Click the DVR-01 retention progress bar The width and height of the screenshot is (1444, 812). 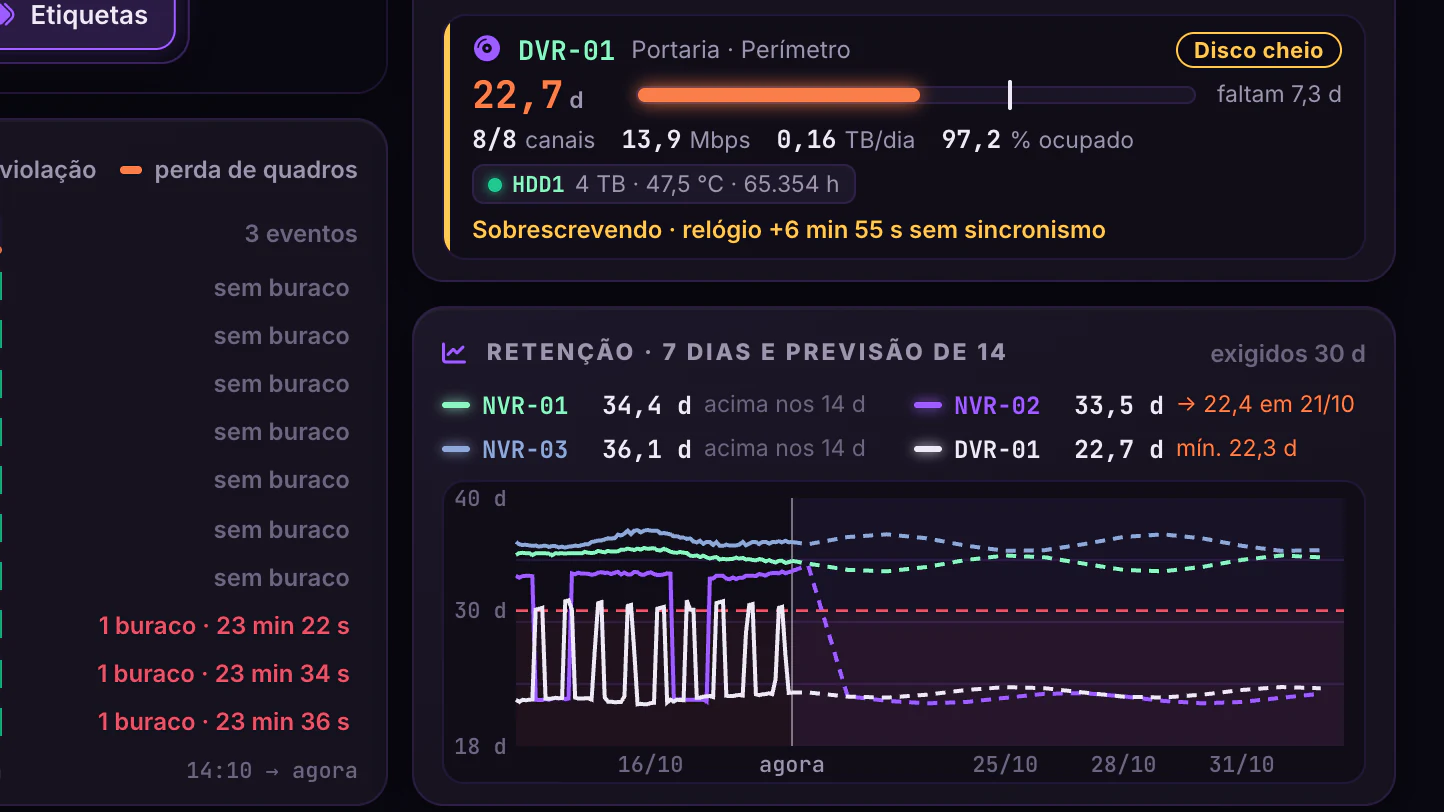click(x=916, y=95)
